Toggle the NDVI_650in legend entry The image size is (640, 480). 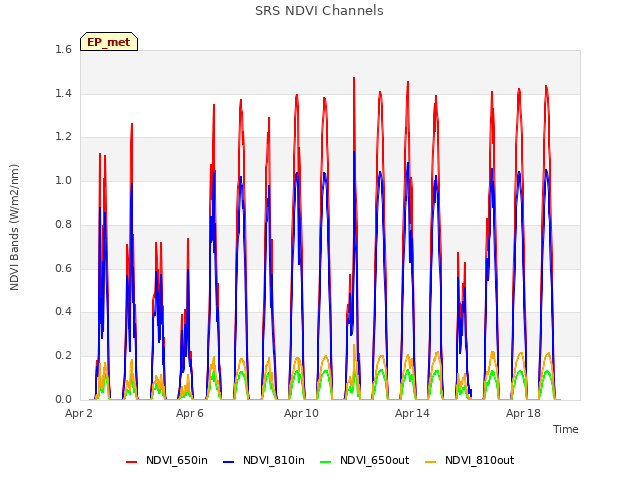click(167, 461)
